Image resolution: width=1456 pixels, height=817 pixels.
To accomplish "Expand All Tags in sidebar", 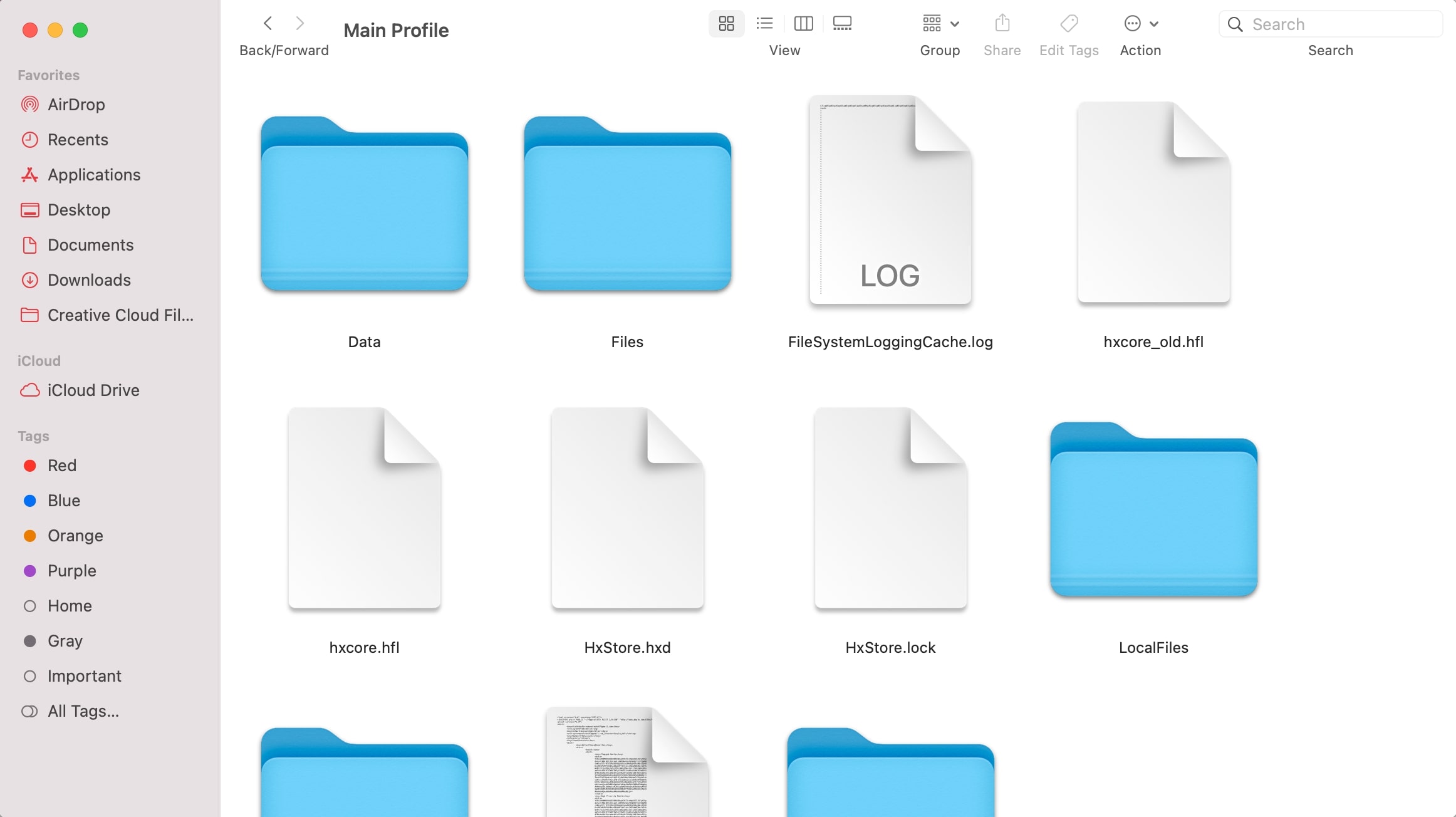I will (x=83, y=711).
